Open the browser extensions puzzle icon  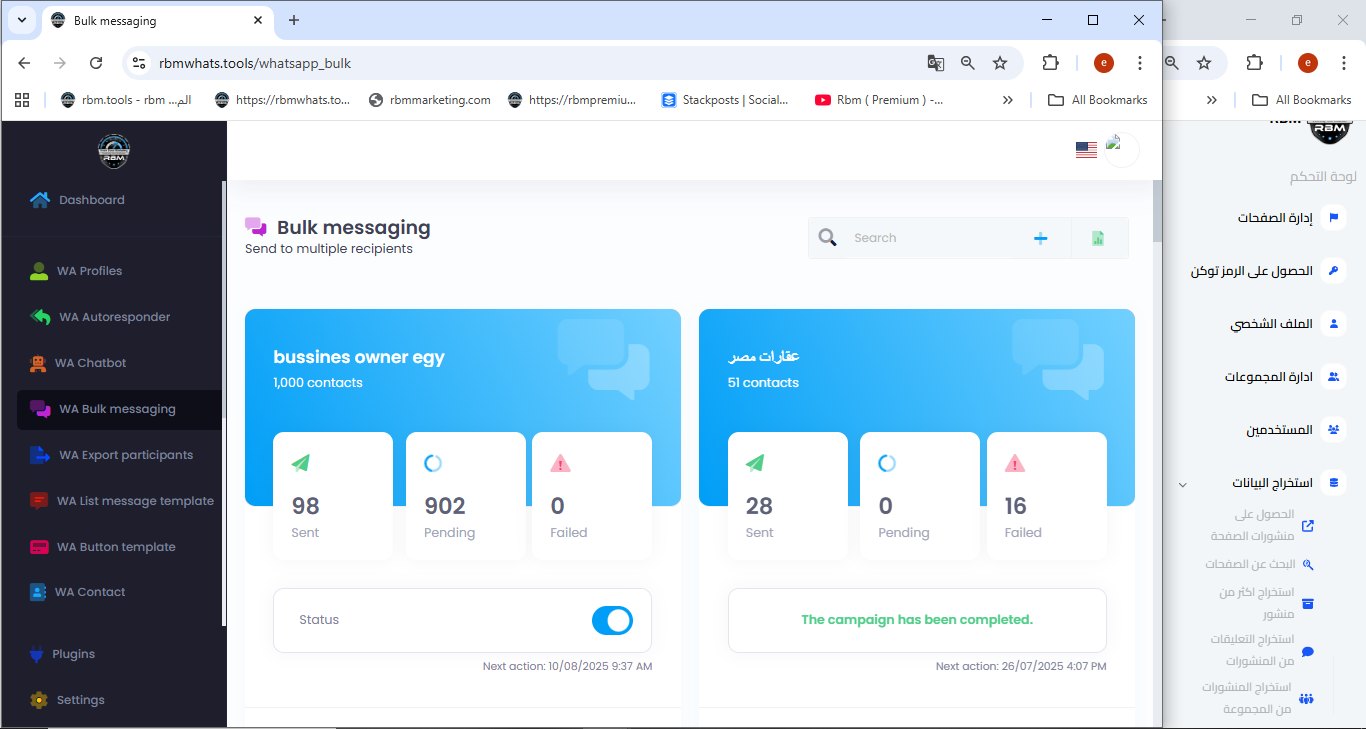pyautogui.click(x=1050, y=63)
